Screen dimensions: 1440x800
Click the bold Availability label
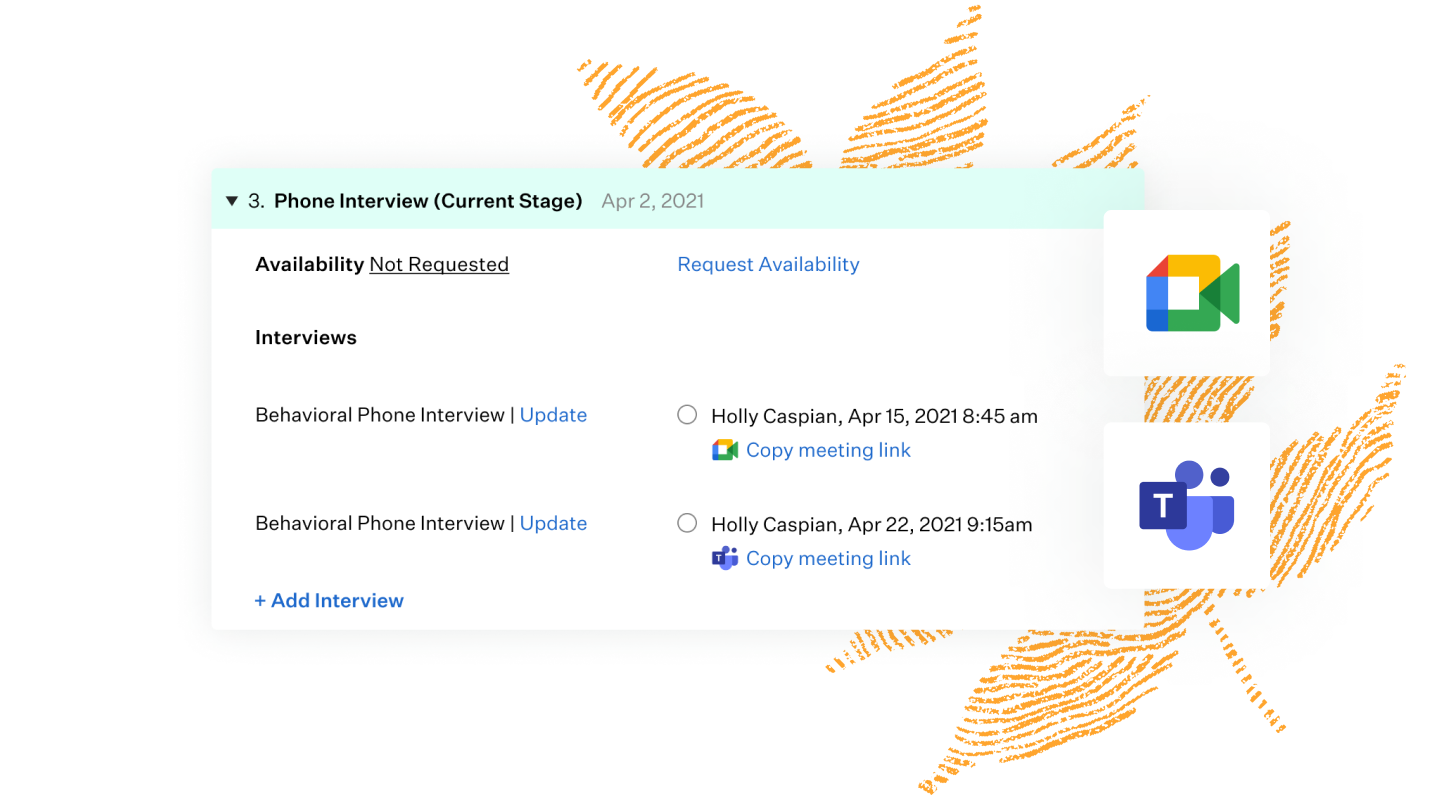(x=309, y=264)
